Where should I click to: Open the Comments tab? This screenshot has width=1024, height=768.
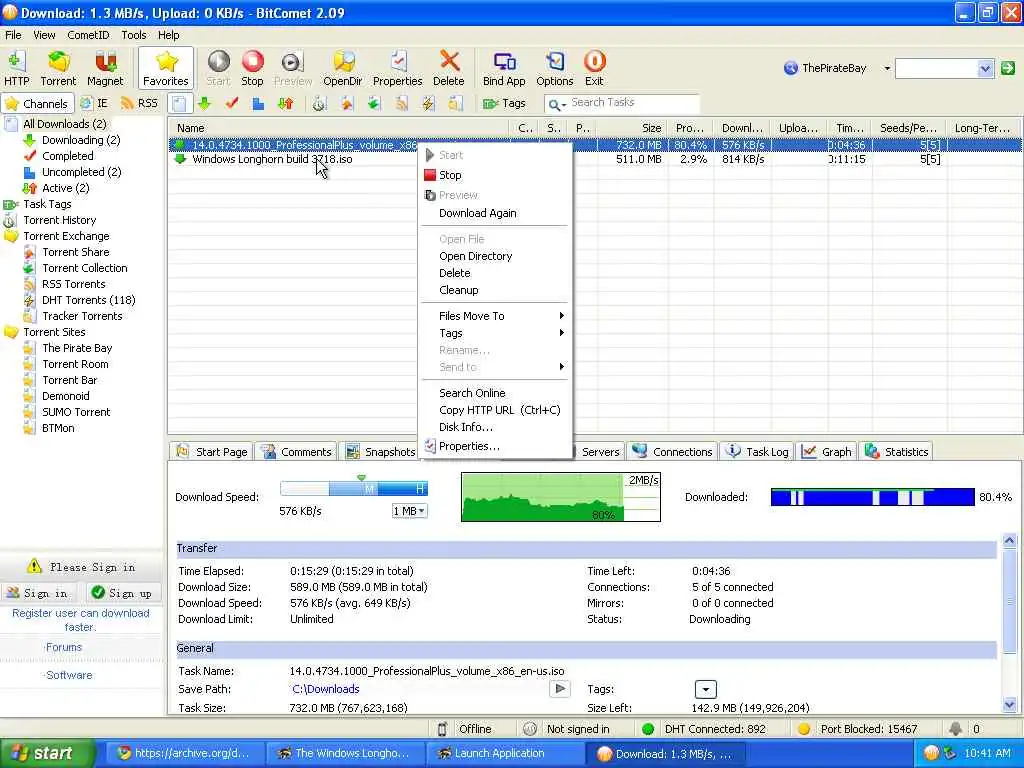coord(297,451)
